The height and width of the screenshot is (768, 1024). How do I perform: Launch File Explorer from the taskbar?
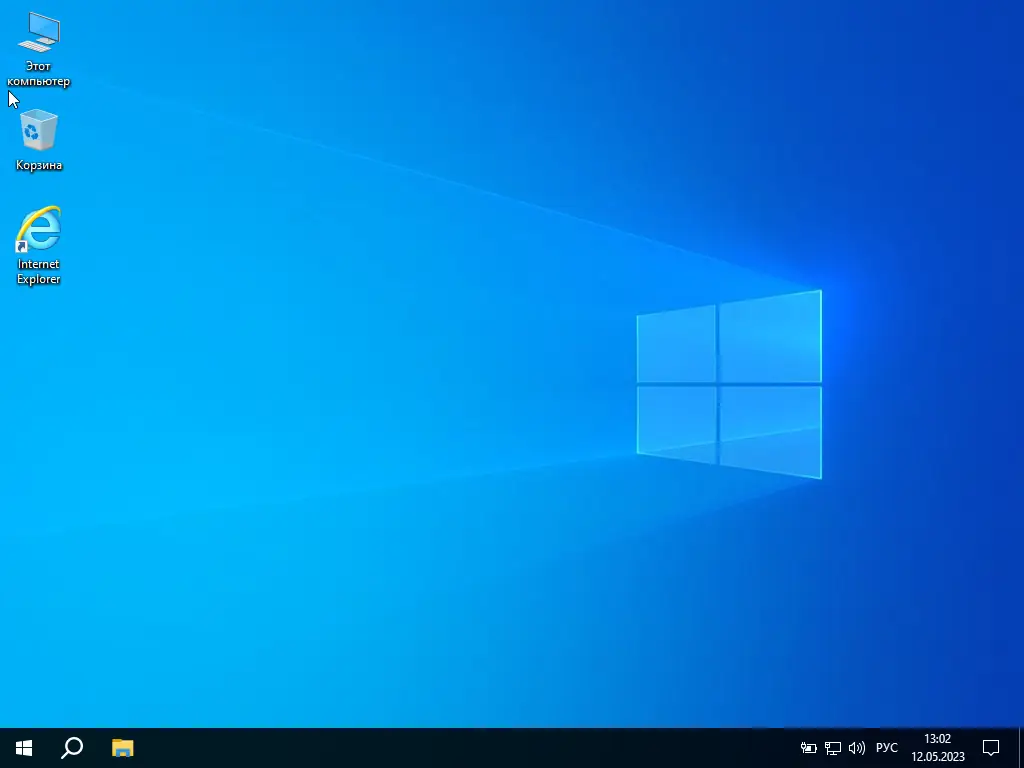pyautogui.click(x=122, y=747)
